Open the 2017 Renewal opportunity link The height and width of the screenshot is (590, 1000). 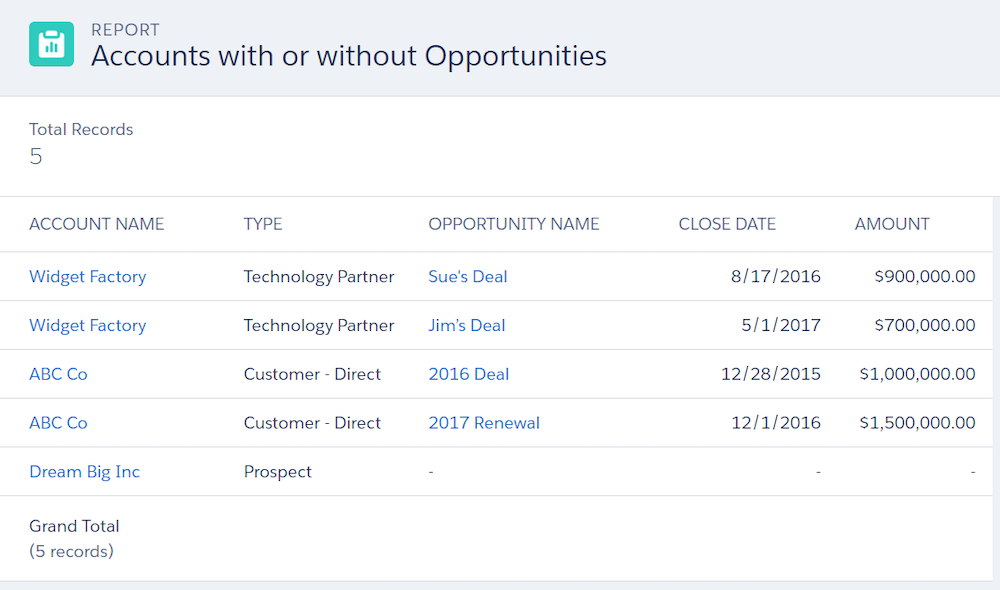pyautogui.click(x=484, y=422)
